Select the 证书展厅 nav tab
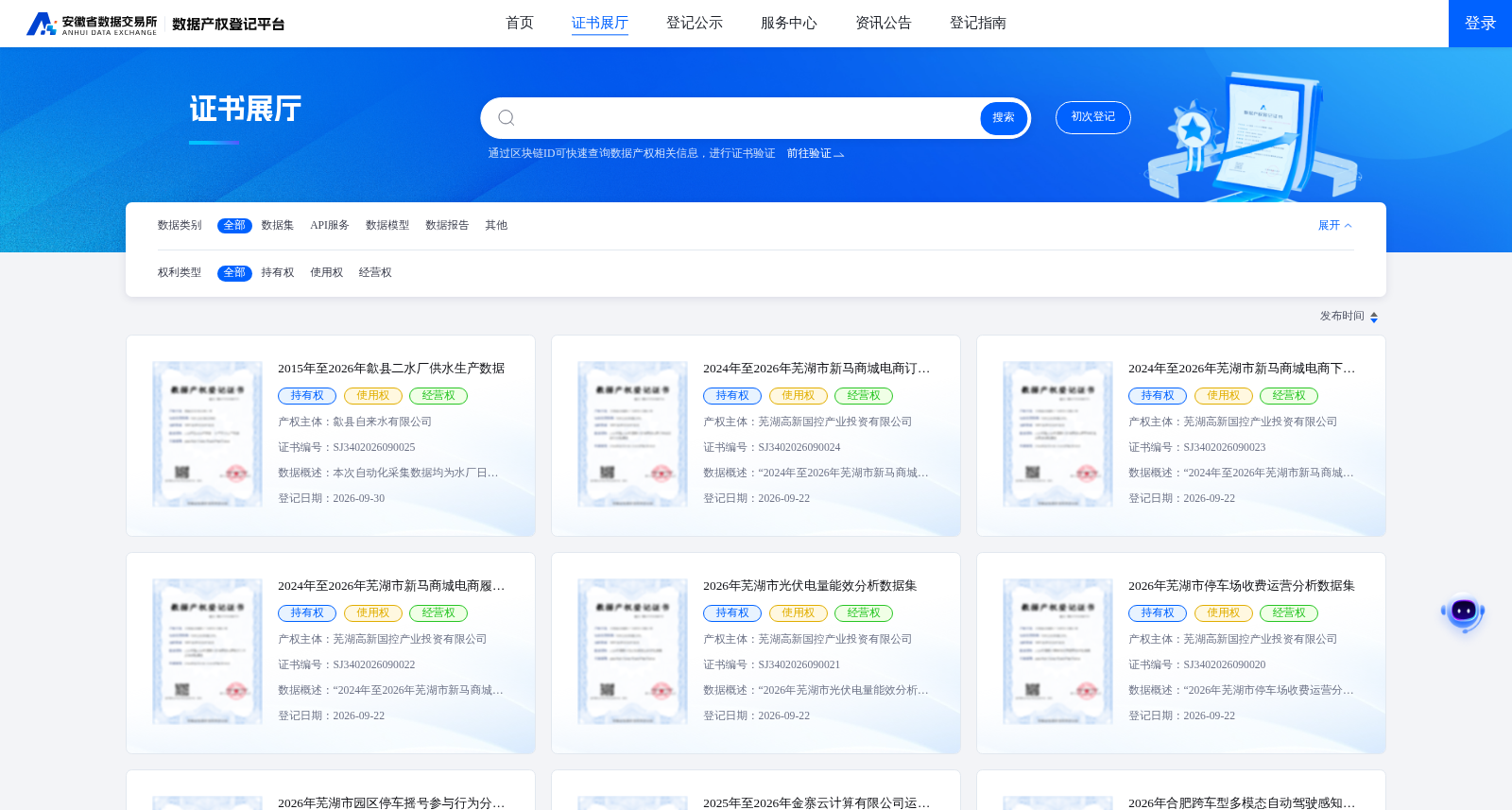 600,23
